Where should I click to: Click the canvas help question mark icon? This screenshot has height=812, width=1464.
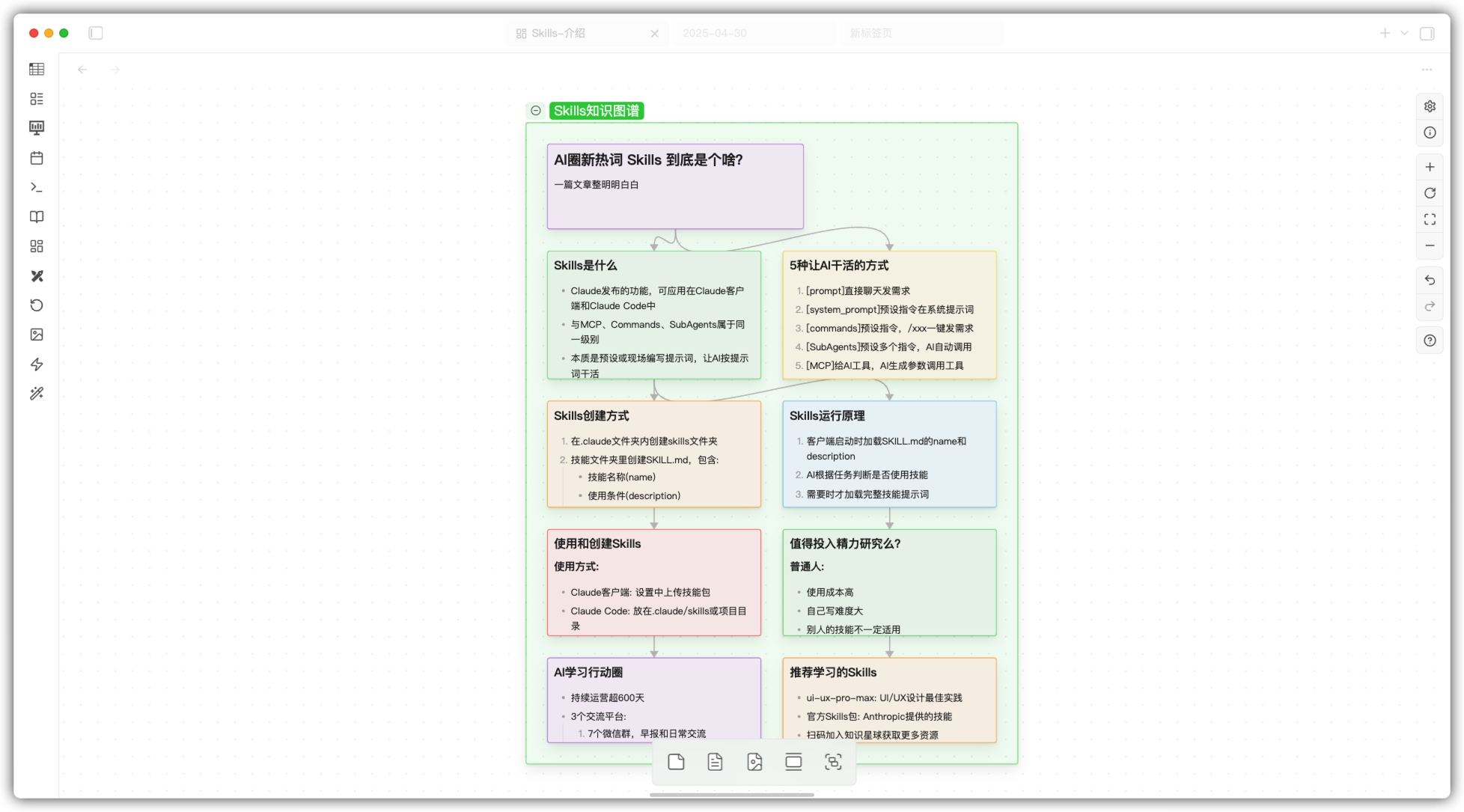click(1430, 341)
